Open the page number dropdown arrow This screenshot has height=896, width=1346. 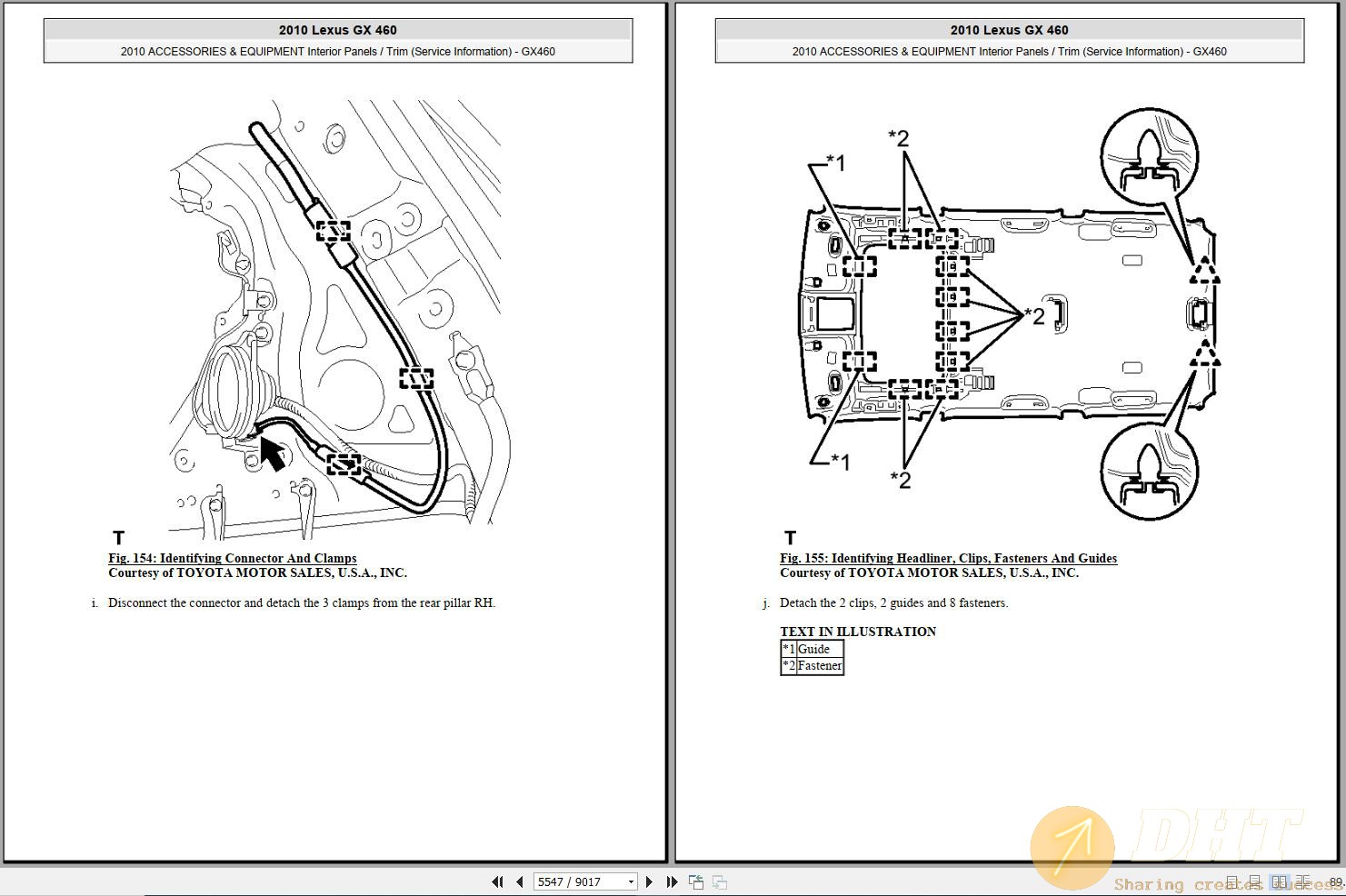[x=631, y=881]
